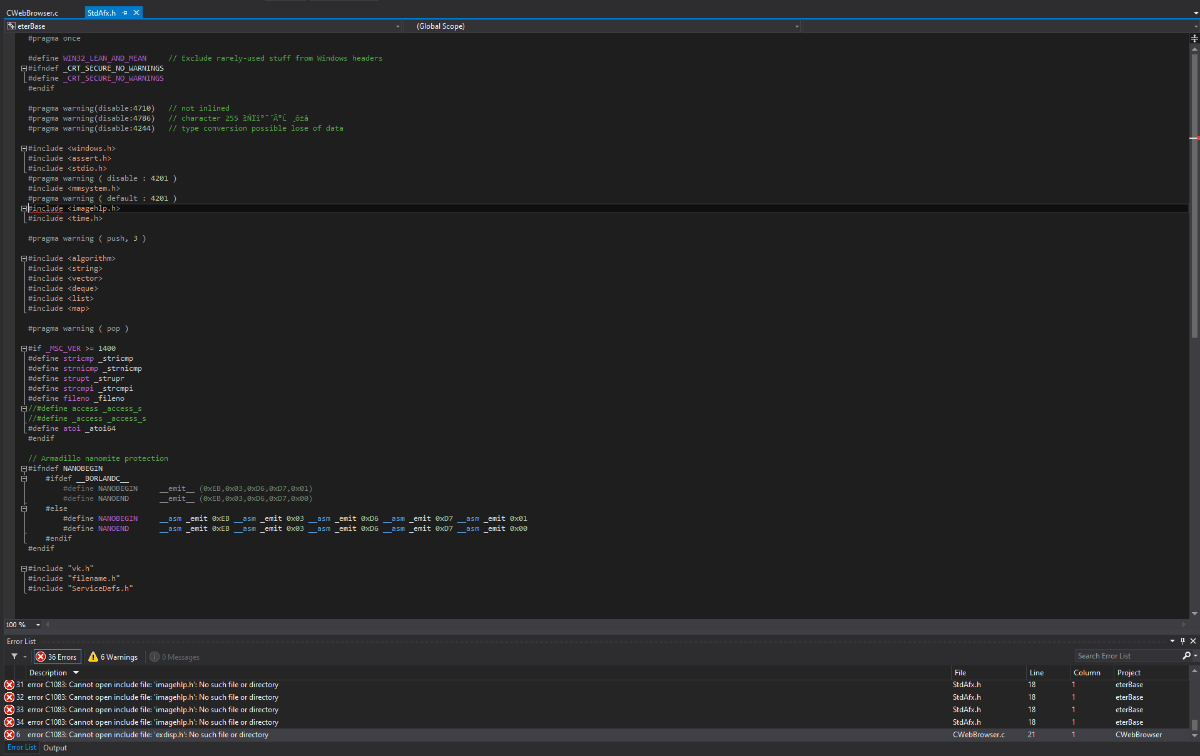Open the error list filter icon
The width and height of the screenshot is (1200, 756).
coord(14,657)
